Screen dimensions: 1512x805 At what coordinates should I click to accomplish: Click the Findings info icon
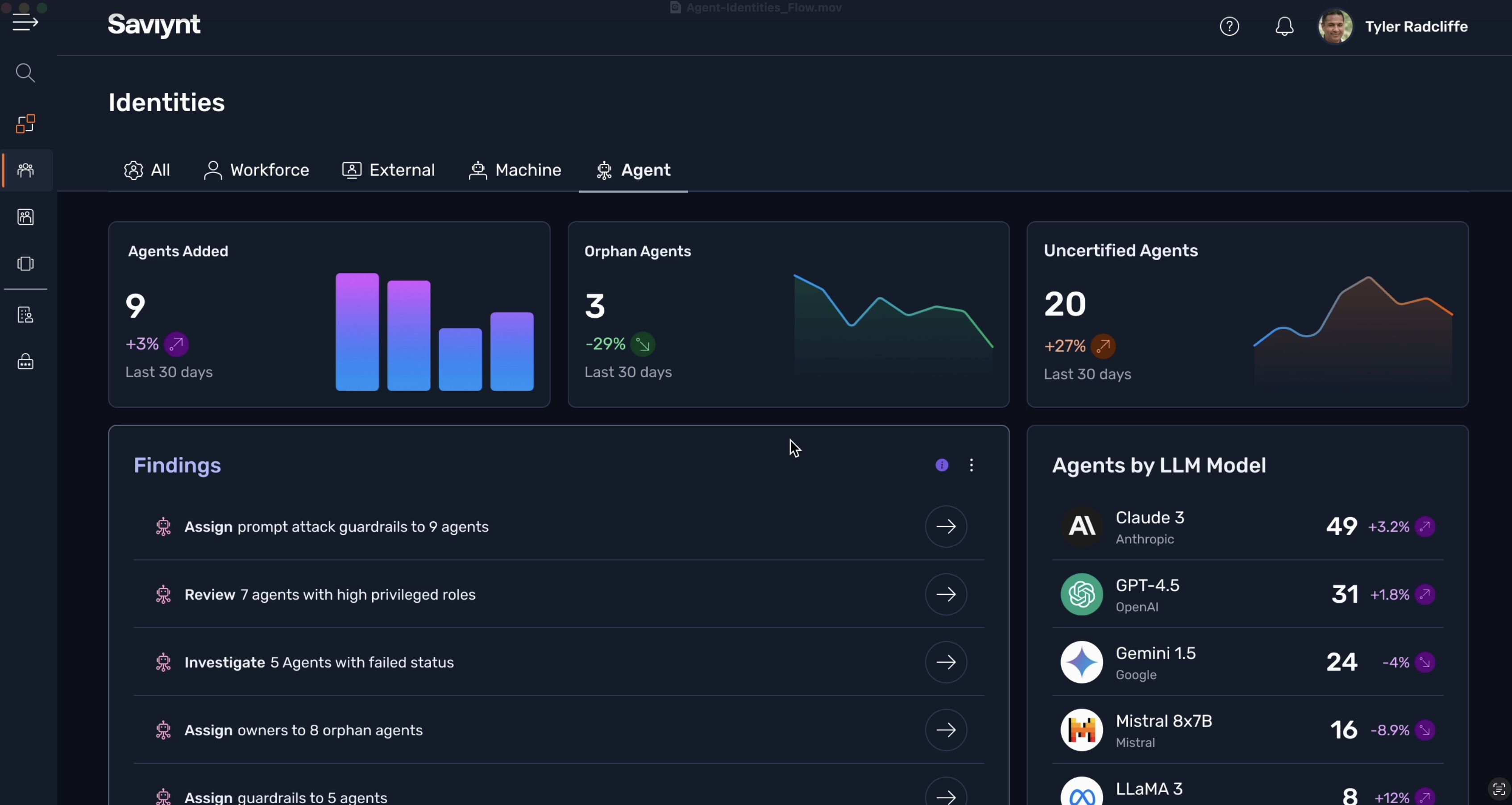[x=942, y=465]
